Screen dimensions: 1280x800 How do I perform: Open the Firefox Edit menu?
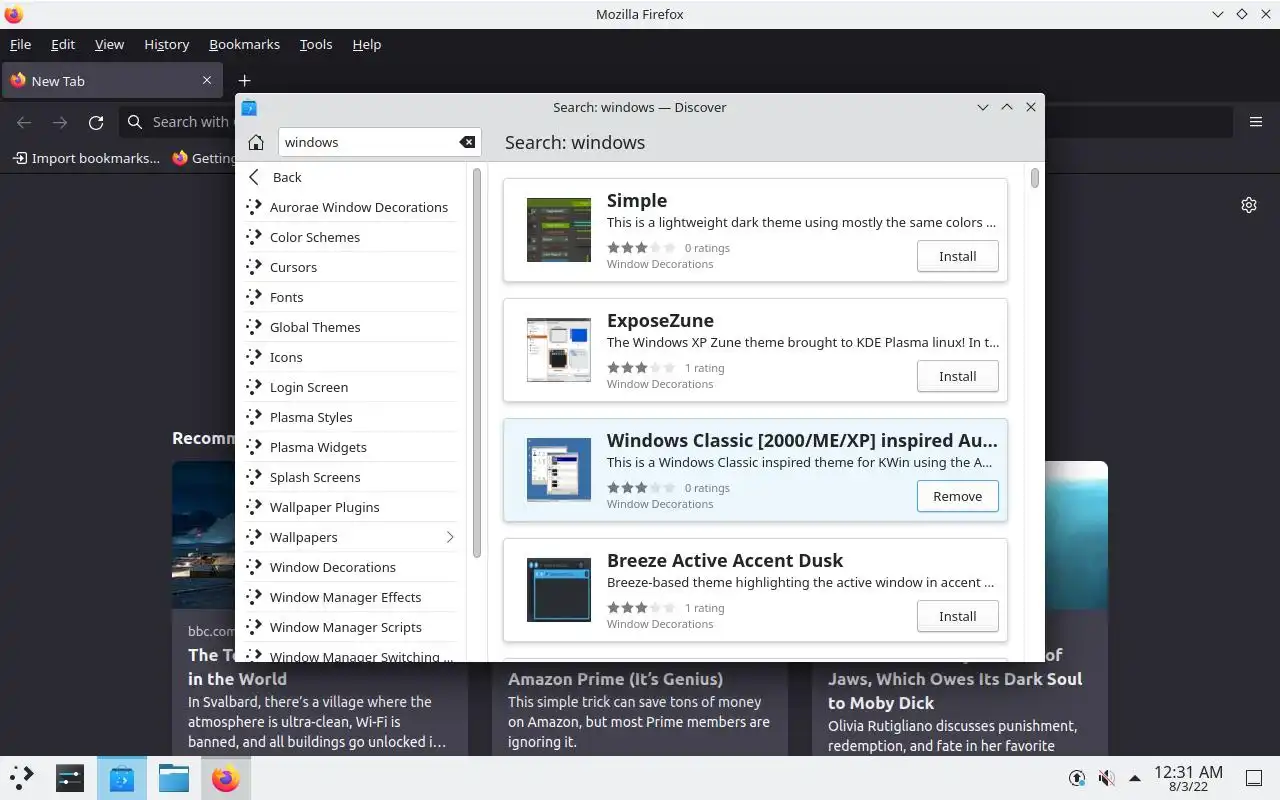63,44
